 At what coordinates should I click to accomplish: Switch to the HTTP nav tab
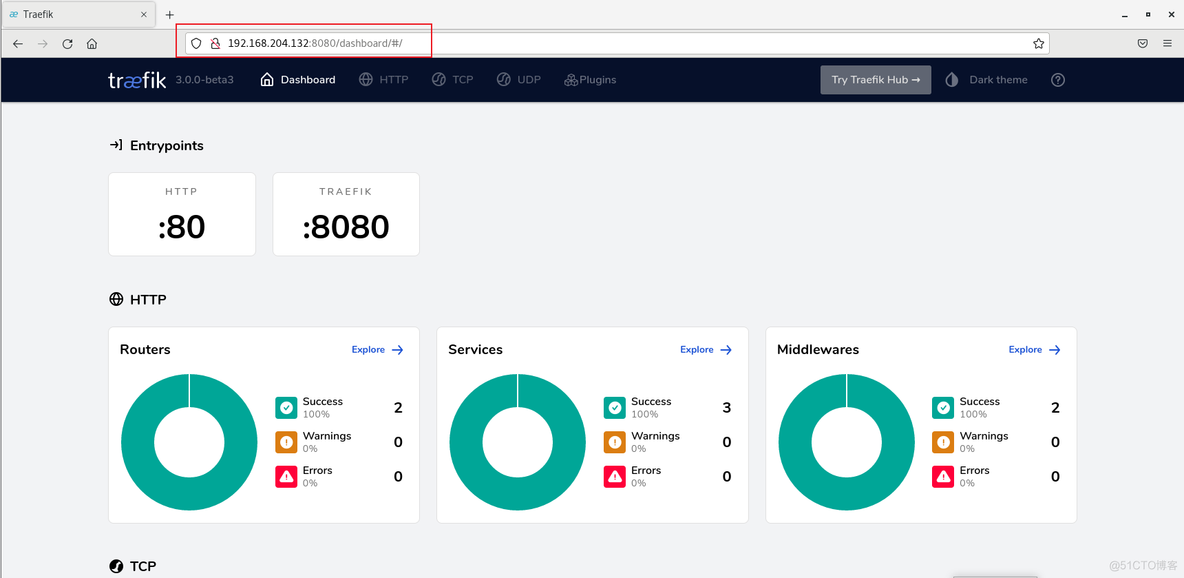pos(384,80)
